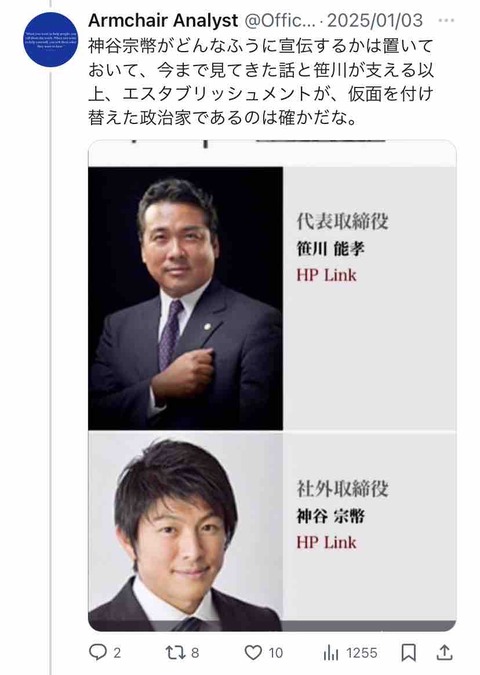The width and height of the screenshot is (480, 675).
Task: Tap the repost arrows icon
Action: (175, 653)
